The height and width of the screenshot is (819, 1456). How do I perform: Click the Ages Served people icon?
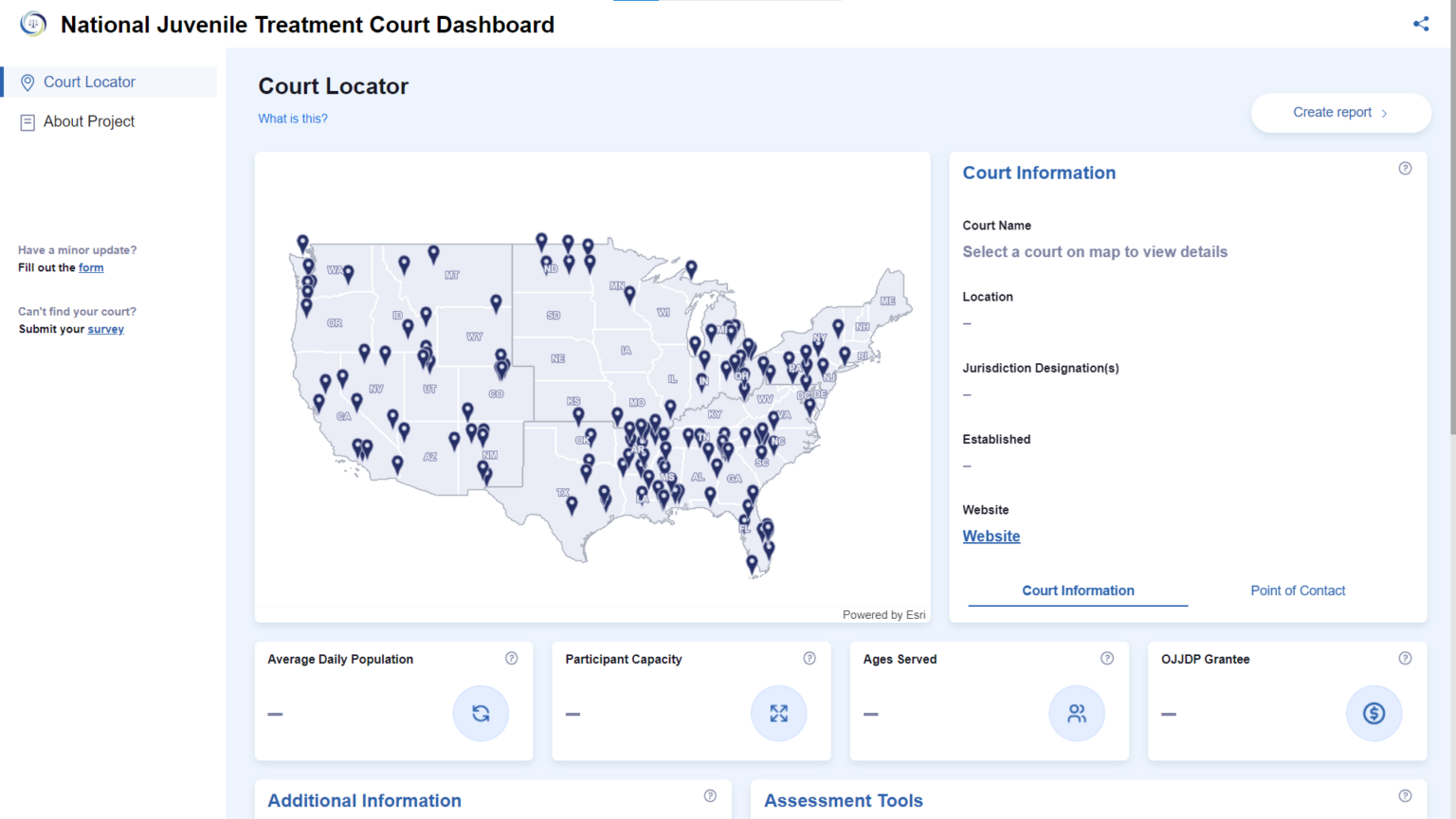(1076, 713)
